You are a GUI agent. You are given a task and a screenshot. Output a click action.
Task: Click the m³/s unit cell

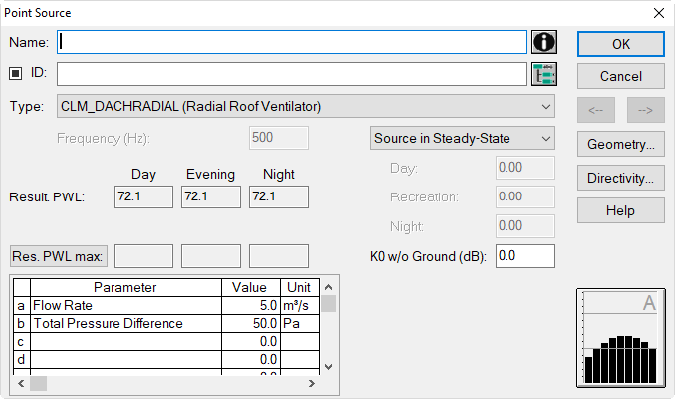point(300,306)
